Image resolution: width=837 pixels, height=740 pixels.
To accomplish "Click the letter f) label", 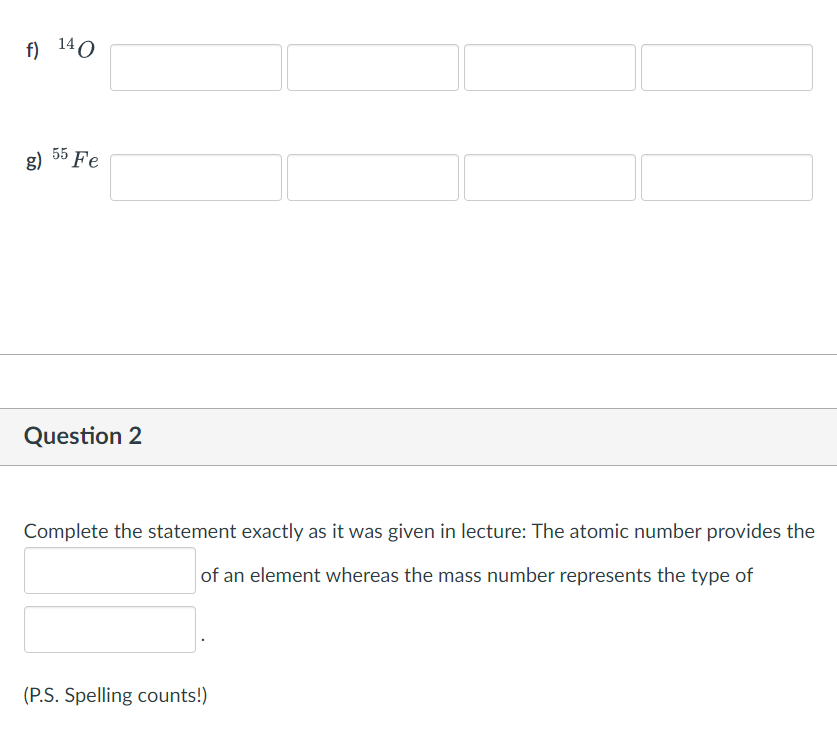I will [x=31, y=48].
